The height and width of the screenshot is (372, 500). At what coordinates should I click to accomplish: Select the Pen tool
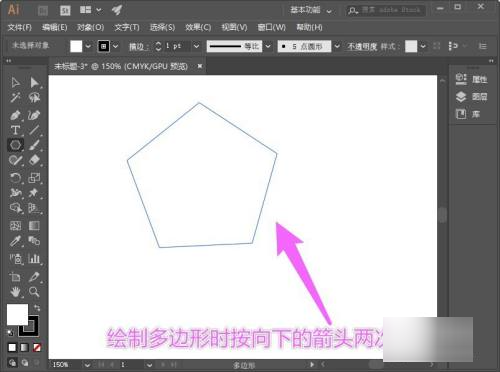coord(15,115)
